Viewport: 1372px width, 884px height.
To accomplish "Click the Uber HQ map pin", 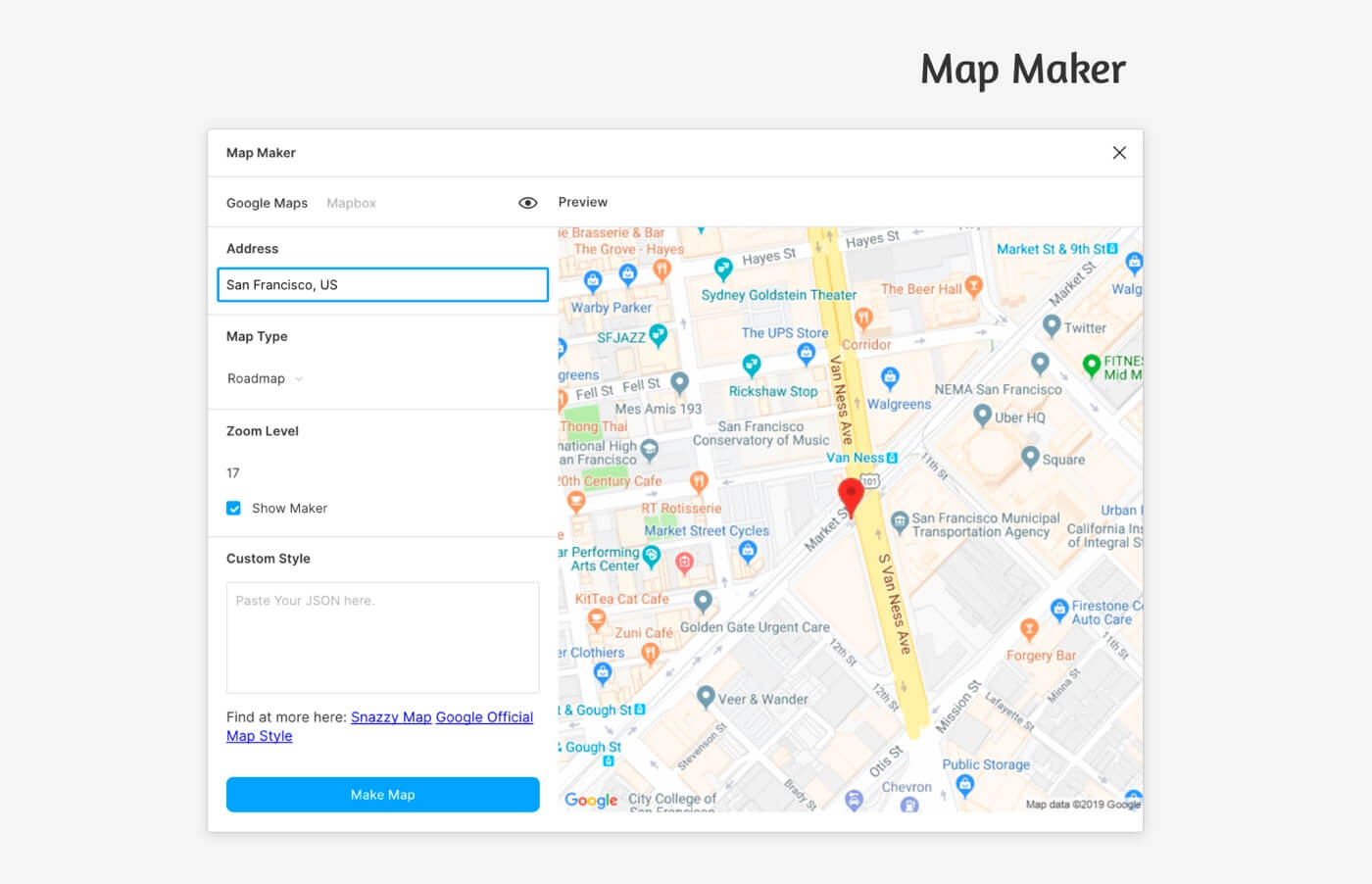I will click(x=983, y=416).
